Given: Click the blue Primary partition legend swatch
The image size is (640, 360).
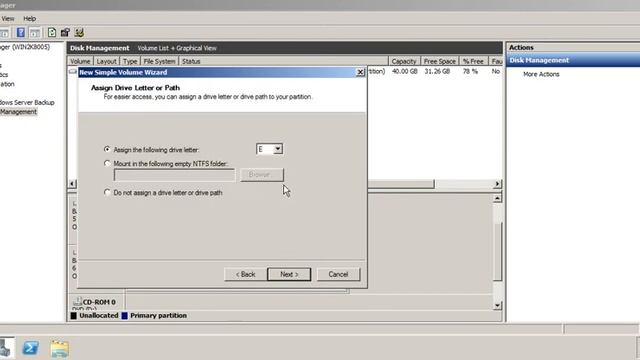Looking at the screenshot, I should 125,316.
